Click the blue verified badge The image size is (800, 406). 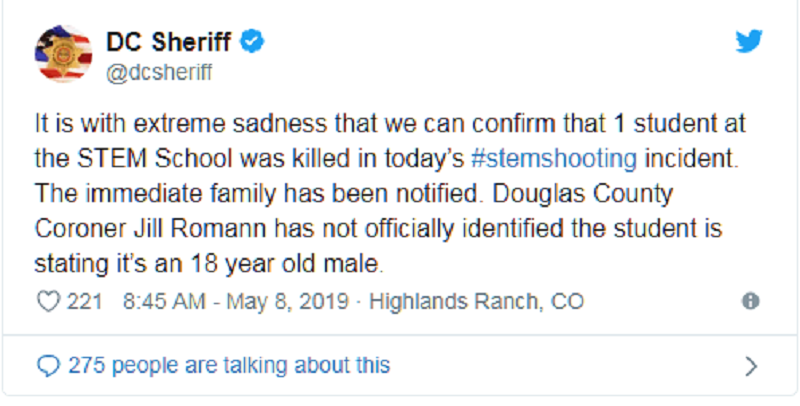pyautogui.click(x=252, y=41)
